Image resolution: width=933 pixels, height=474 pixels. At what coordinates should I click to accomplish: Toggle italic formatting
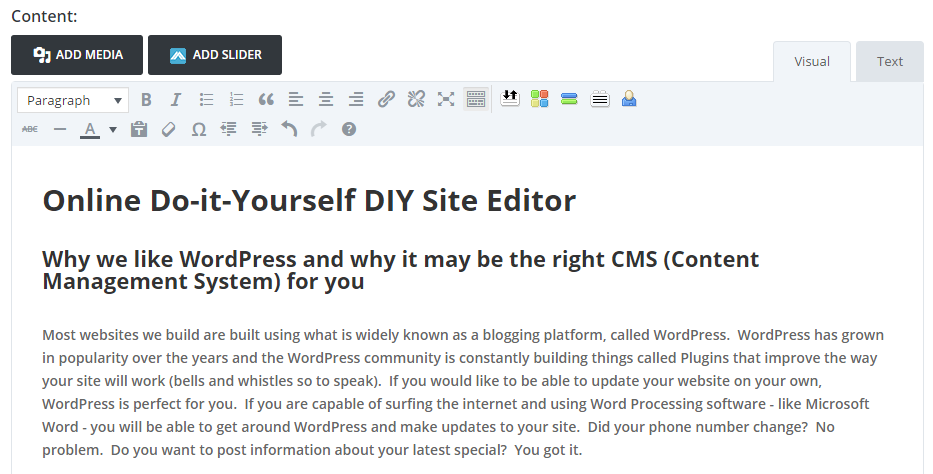point(176,100)
